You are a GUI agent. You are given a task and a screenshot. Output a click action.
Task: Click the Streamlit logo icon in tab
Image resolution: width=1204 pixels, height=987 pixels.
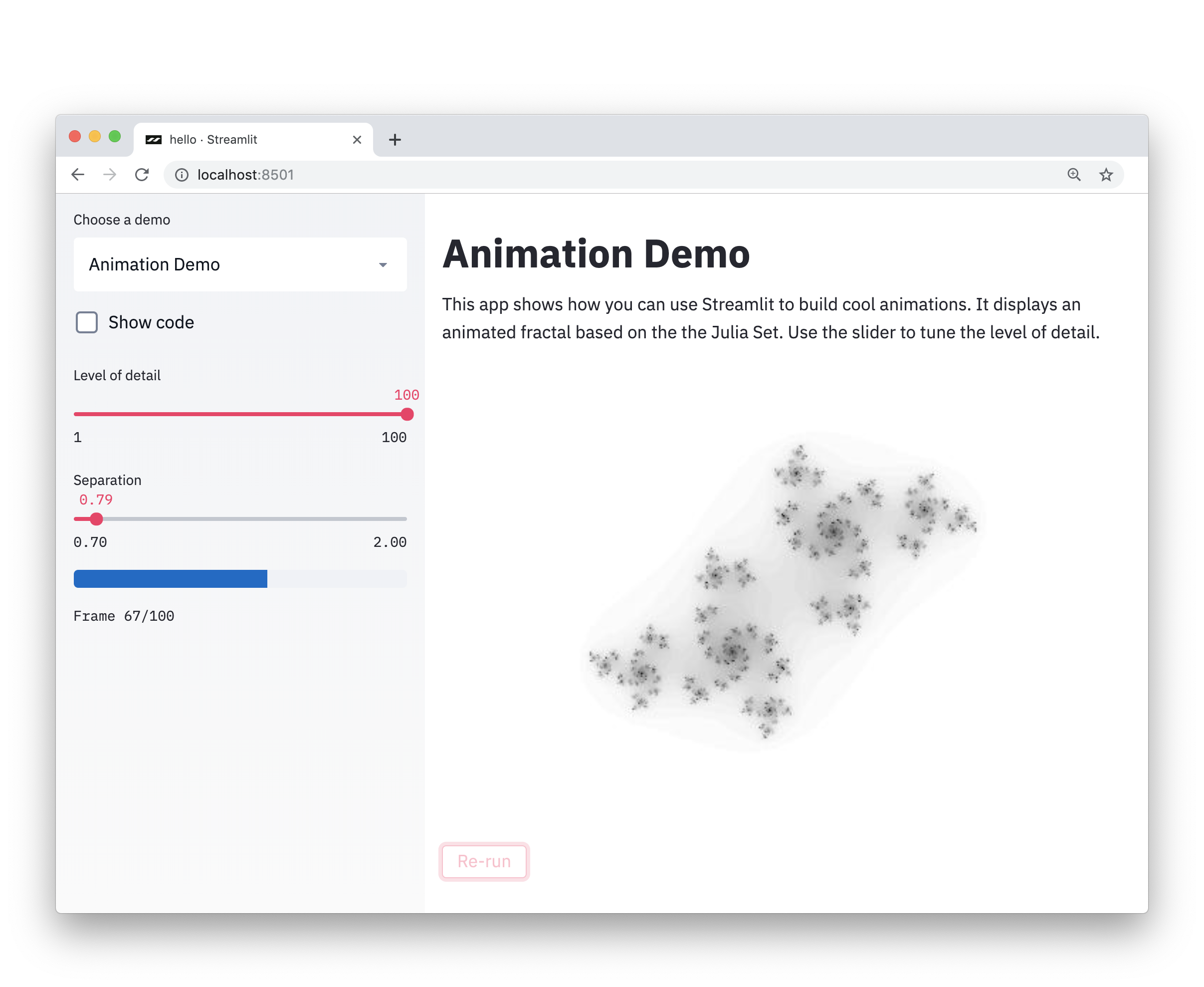pos(155,139)
